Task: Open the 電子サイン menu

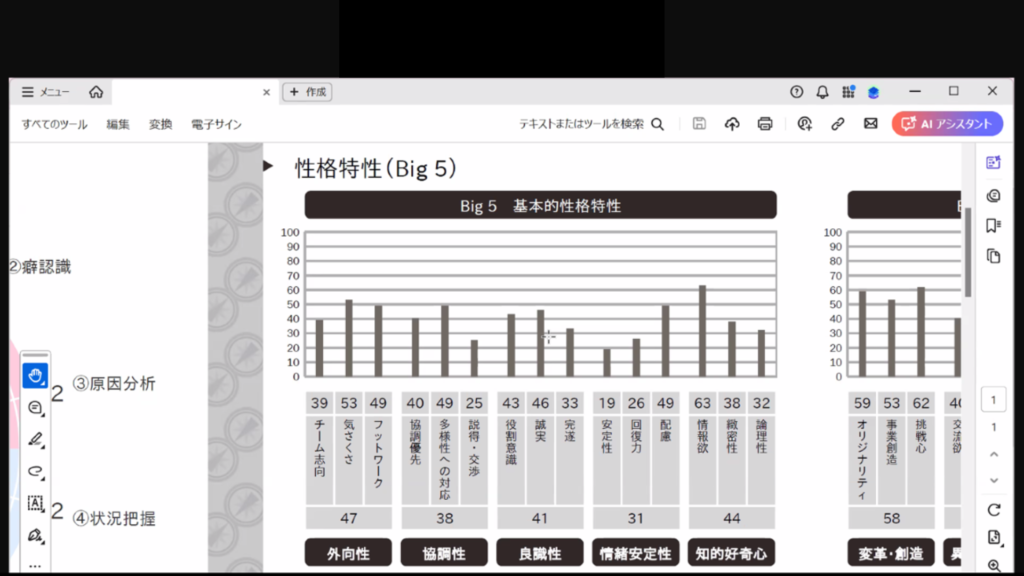Action: click(x=217, y=125)
